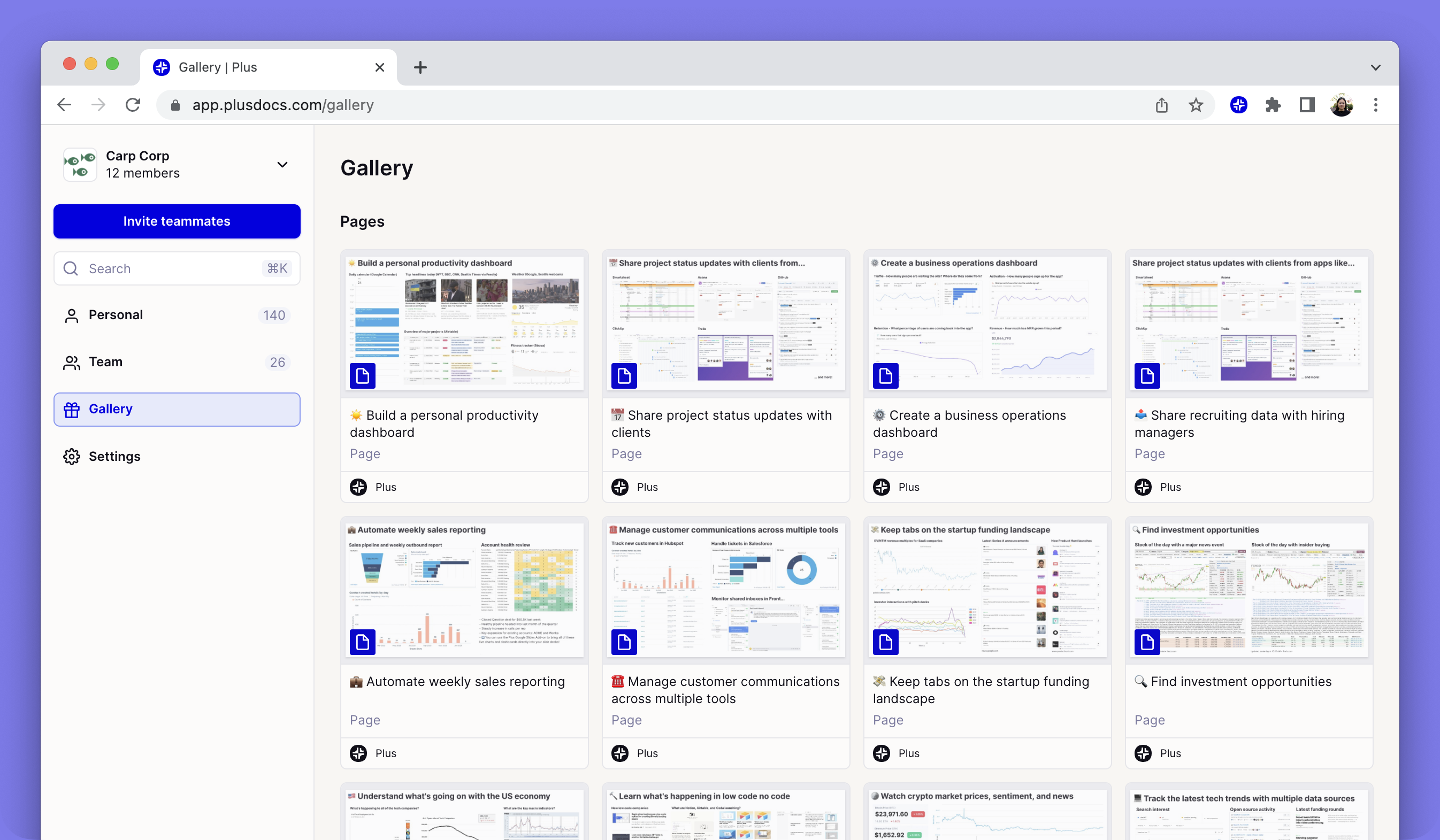
Task: Toggle the browser side panel icon
Action: tap(1307, 104)
